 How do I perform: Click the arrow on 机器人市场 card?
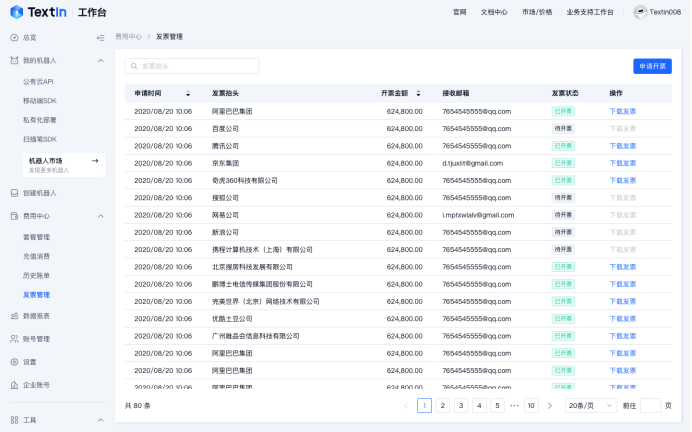coord(95,161)
